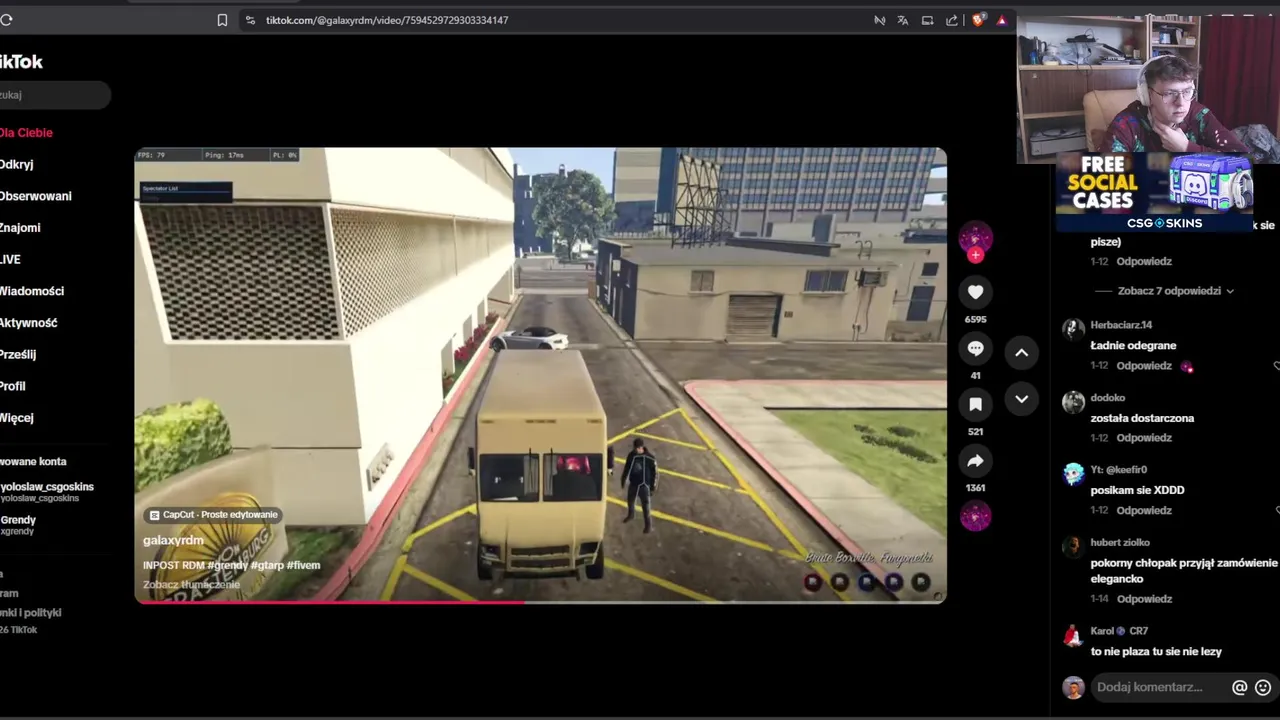This screenshot has height=720, width=1280.
Task: Click the TikTok logo
Action: 21,62
